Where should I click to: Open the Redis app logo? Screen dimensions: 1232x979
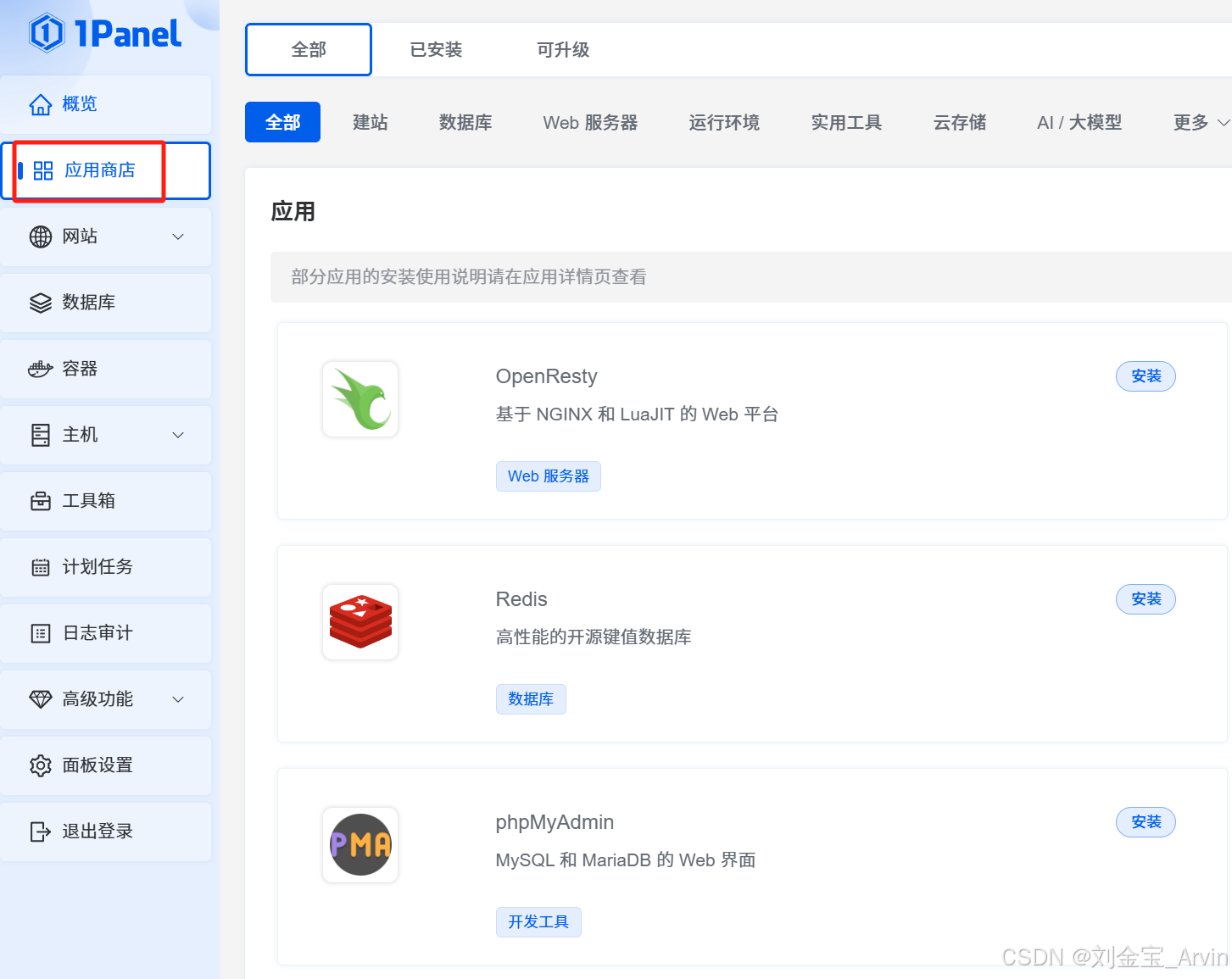coord(360,622)
